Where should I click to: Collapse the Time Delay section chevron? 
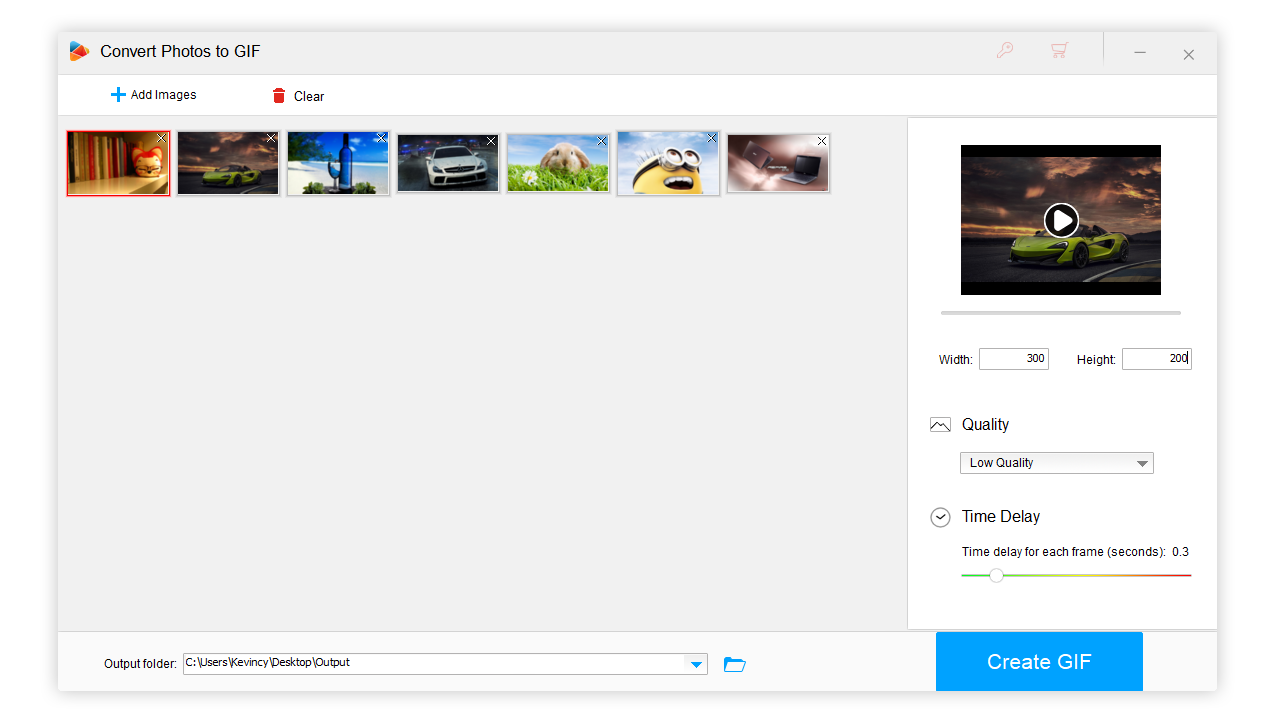[940, 517]
